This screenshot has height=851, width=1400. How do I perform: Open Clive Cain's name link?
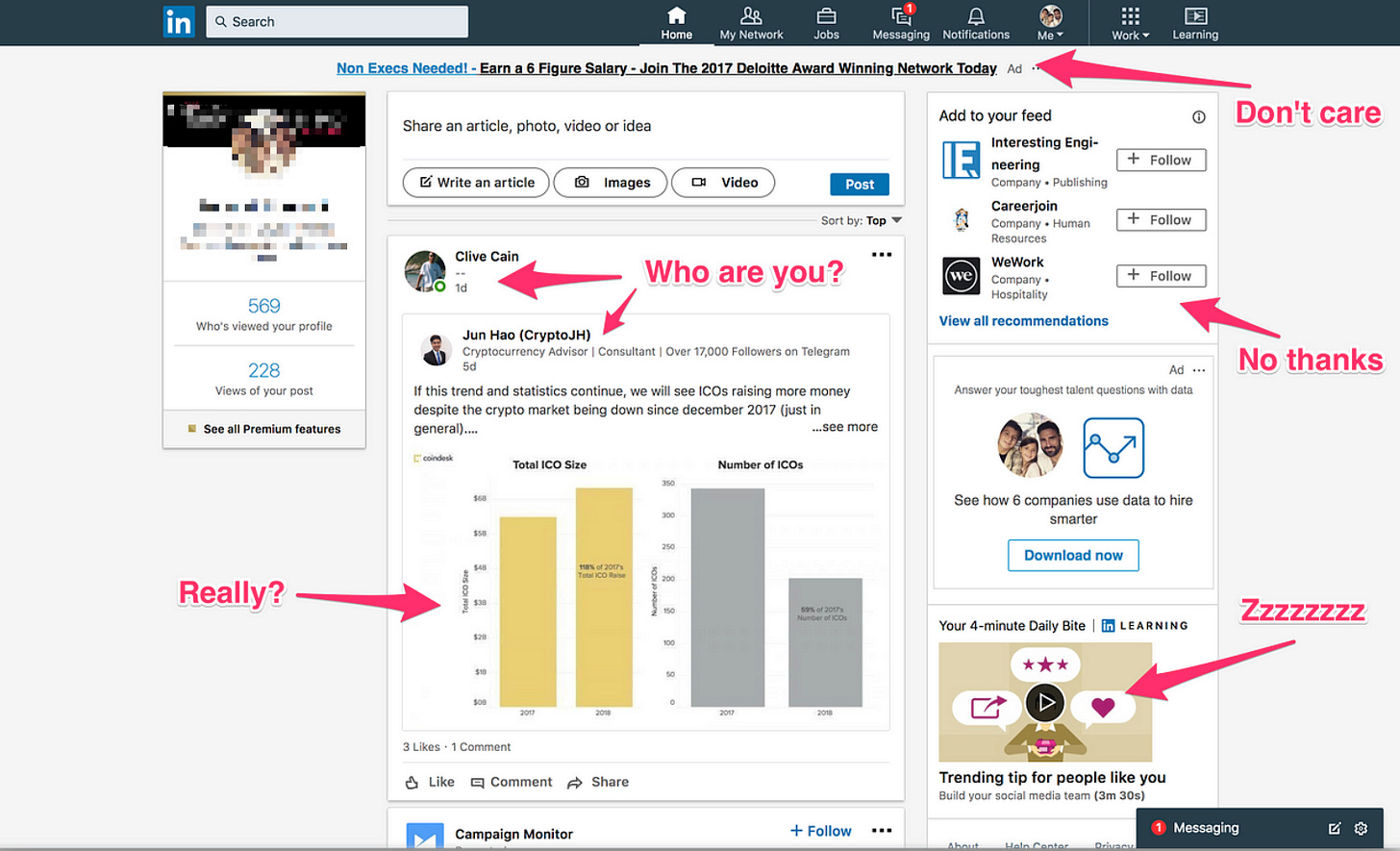pos(487,257)
